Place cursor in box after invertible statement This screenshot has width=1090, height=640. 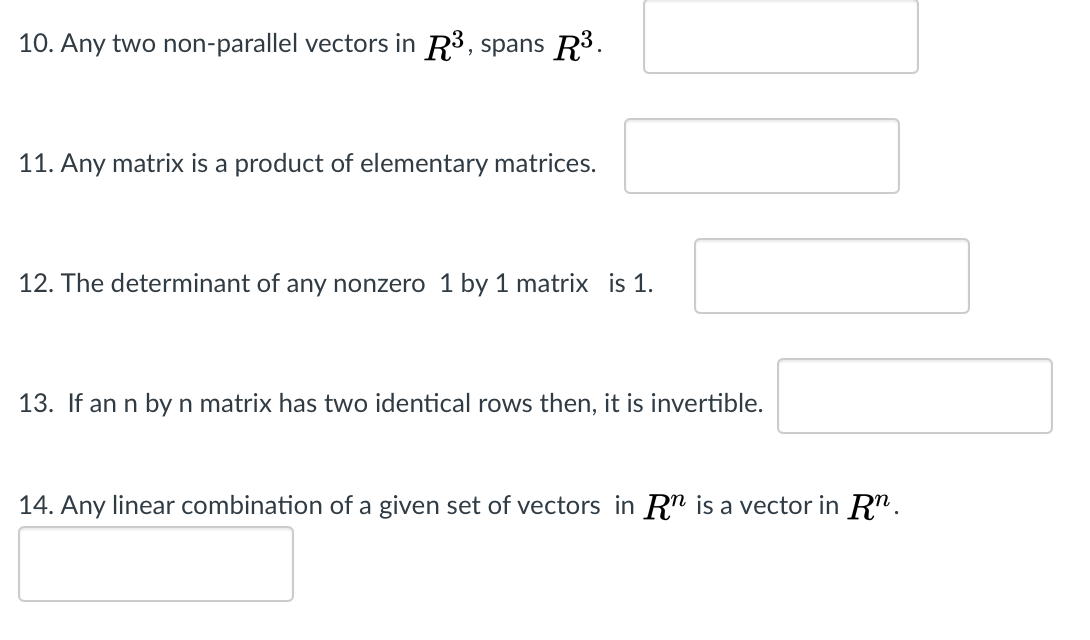pos(914,396)
